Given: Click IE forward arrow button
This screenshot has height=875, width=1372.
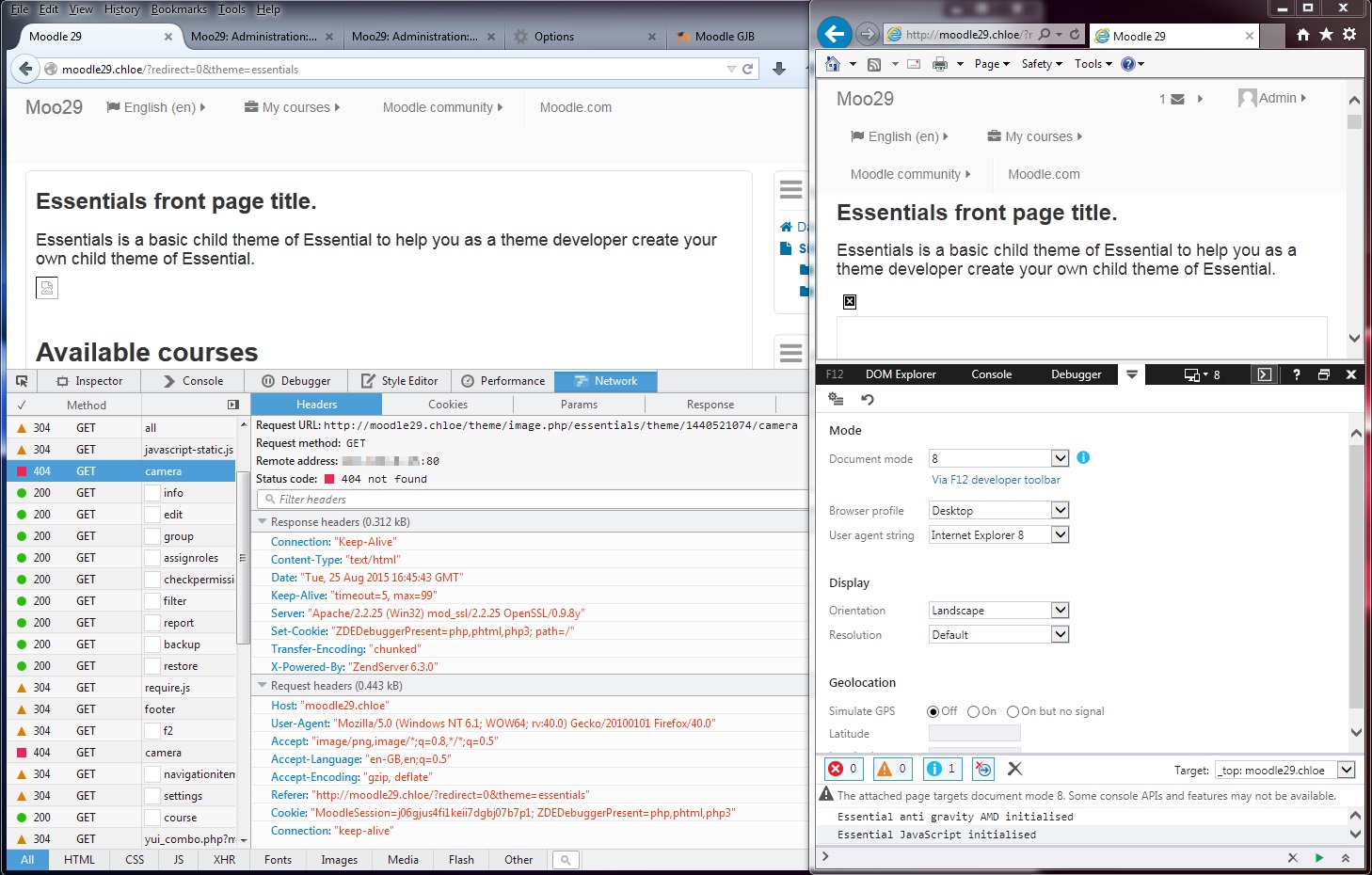Looking at the screenshot, I should coord(868,35).
